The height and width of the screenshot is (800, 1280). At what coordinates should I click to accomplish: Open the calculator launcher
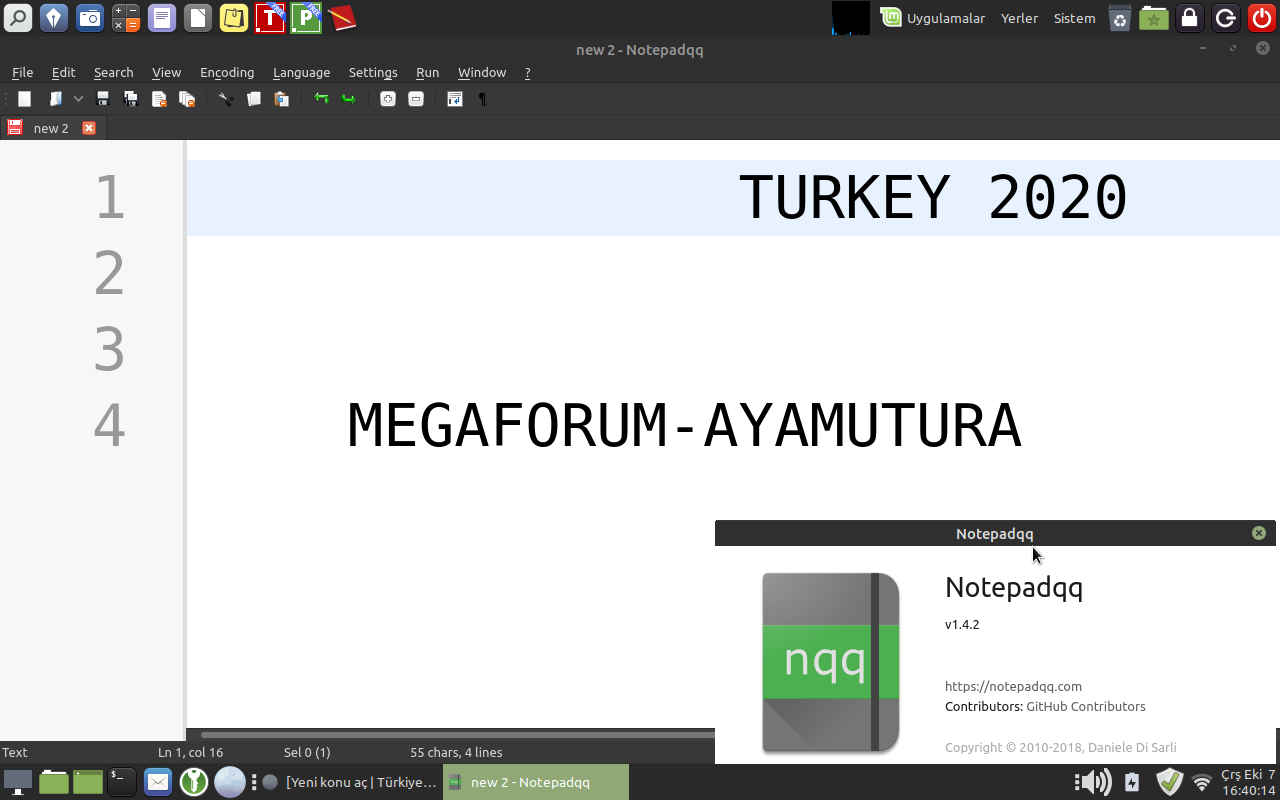pyautogui.click(x=126, y=18)
